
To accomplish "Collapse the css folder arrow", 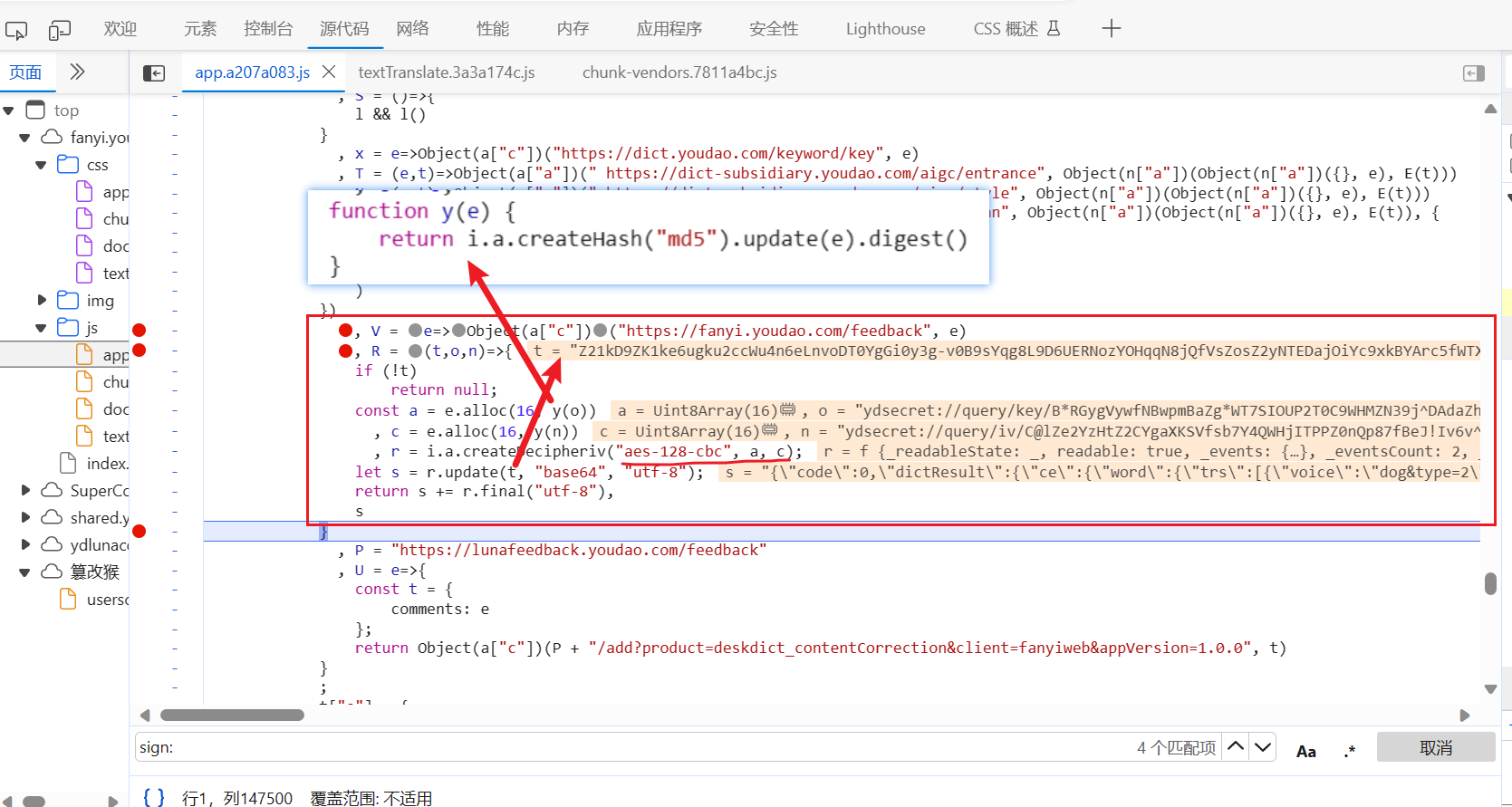I will (x=41, y=165).
